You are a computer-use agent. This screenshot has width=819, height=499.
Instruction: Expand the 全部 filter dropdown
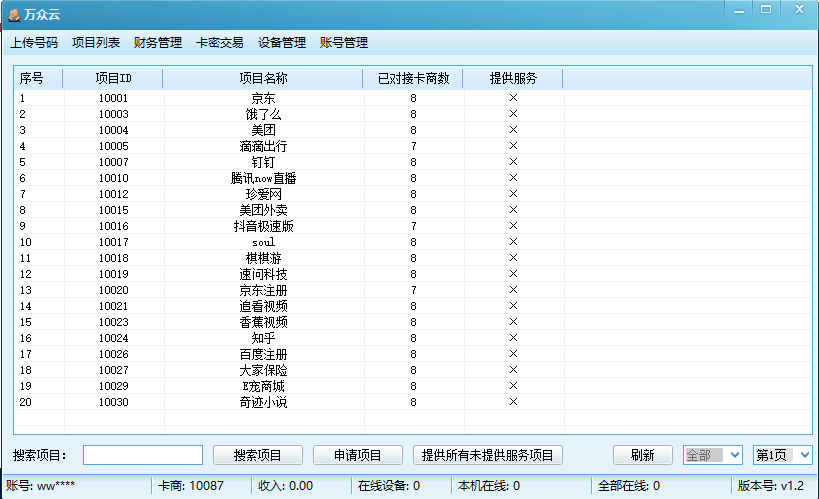[x=712, y=455]
